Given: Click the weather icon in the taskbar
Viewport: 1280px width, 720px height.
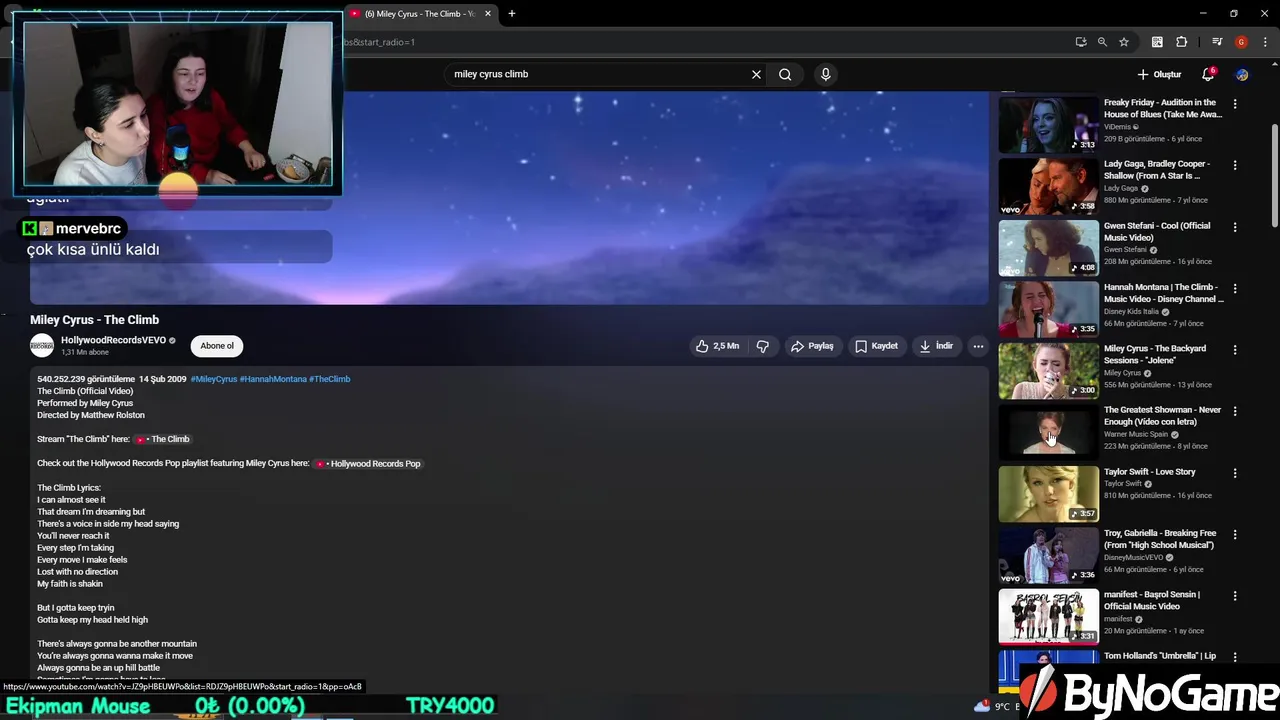Looking at the screenshot, I should tap(983, 706).
